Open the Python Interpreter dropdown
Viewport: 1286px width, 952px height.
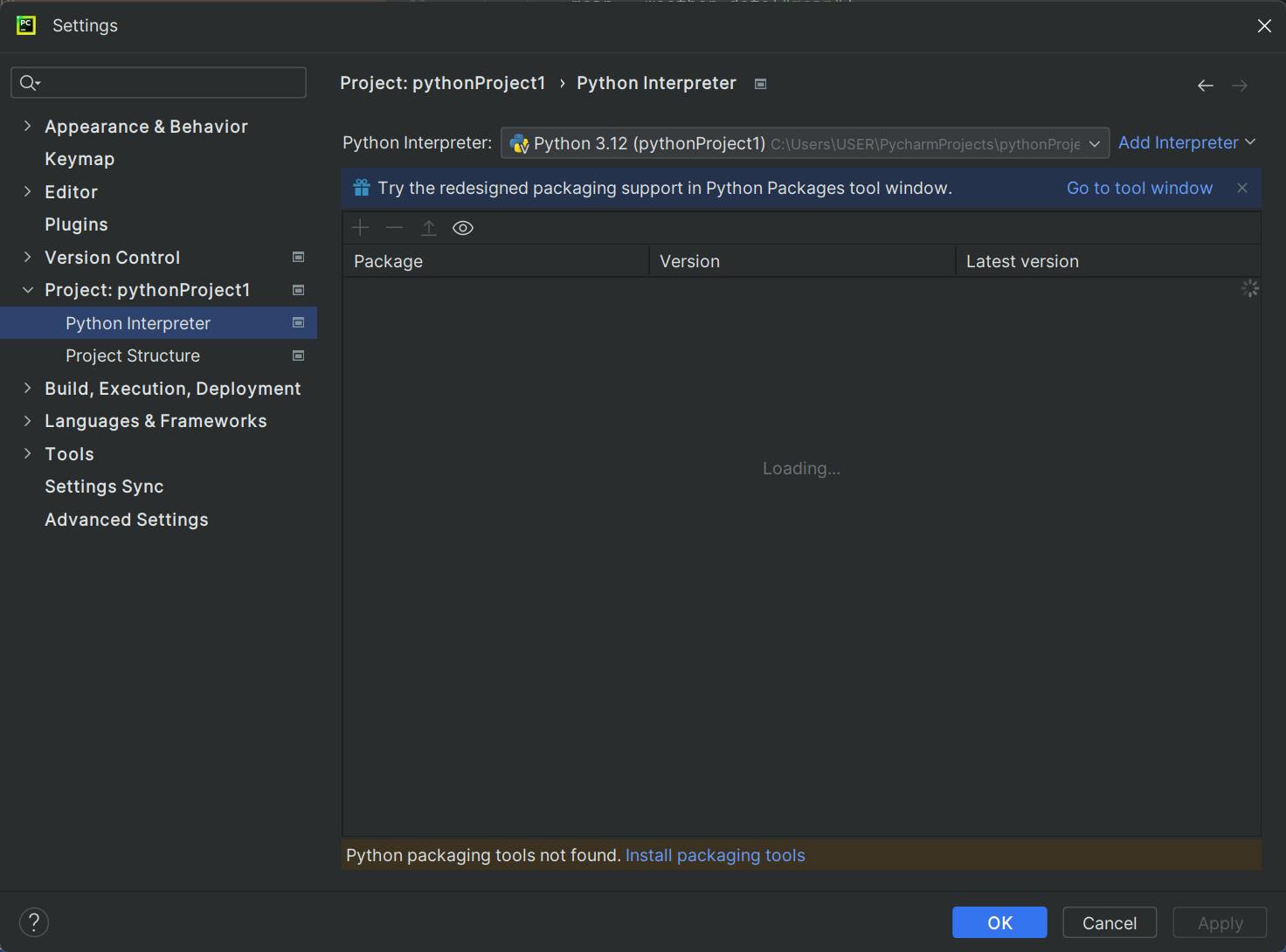click(x=805, y=143)
